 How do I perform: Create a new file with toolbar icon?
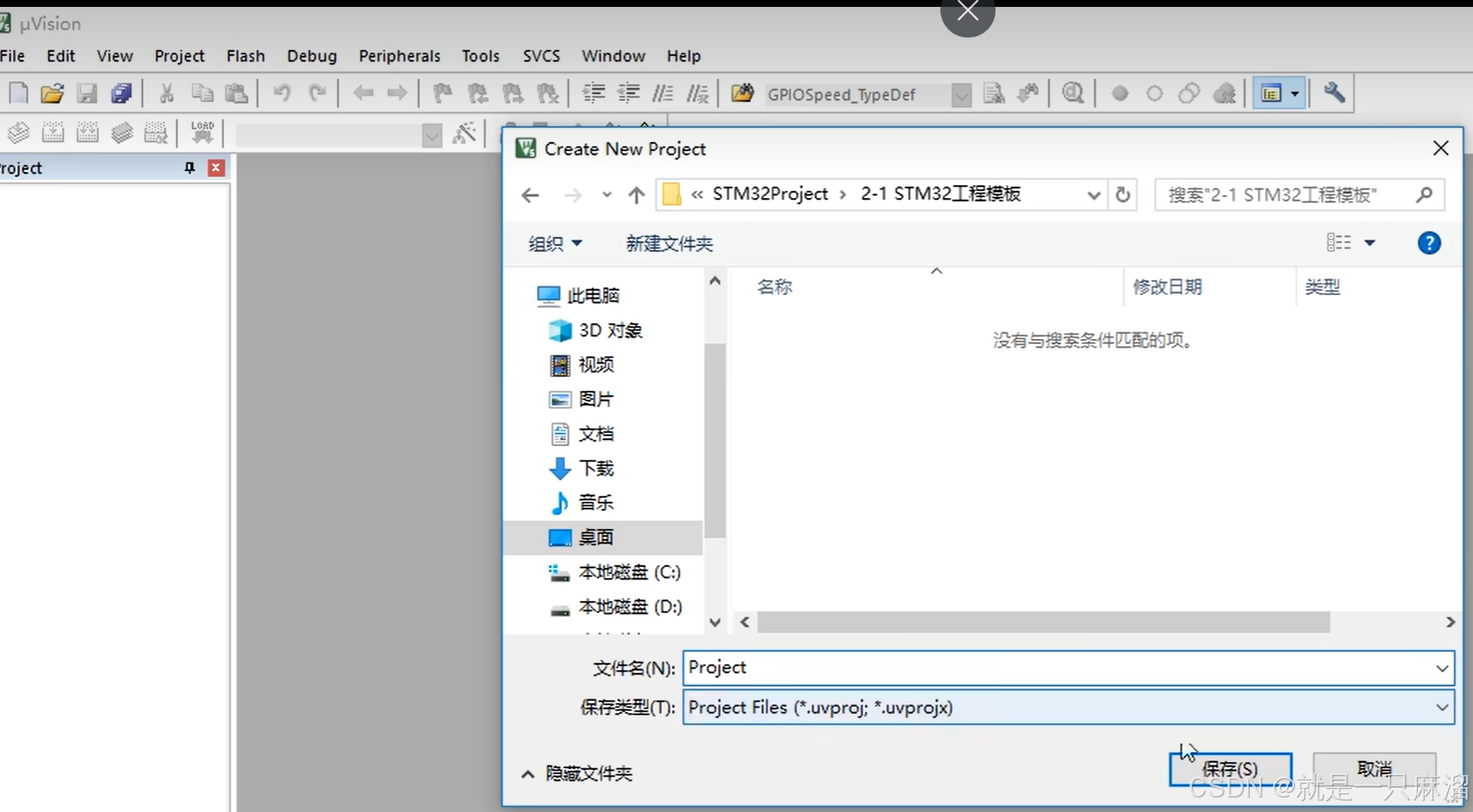click(18, 94)
